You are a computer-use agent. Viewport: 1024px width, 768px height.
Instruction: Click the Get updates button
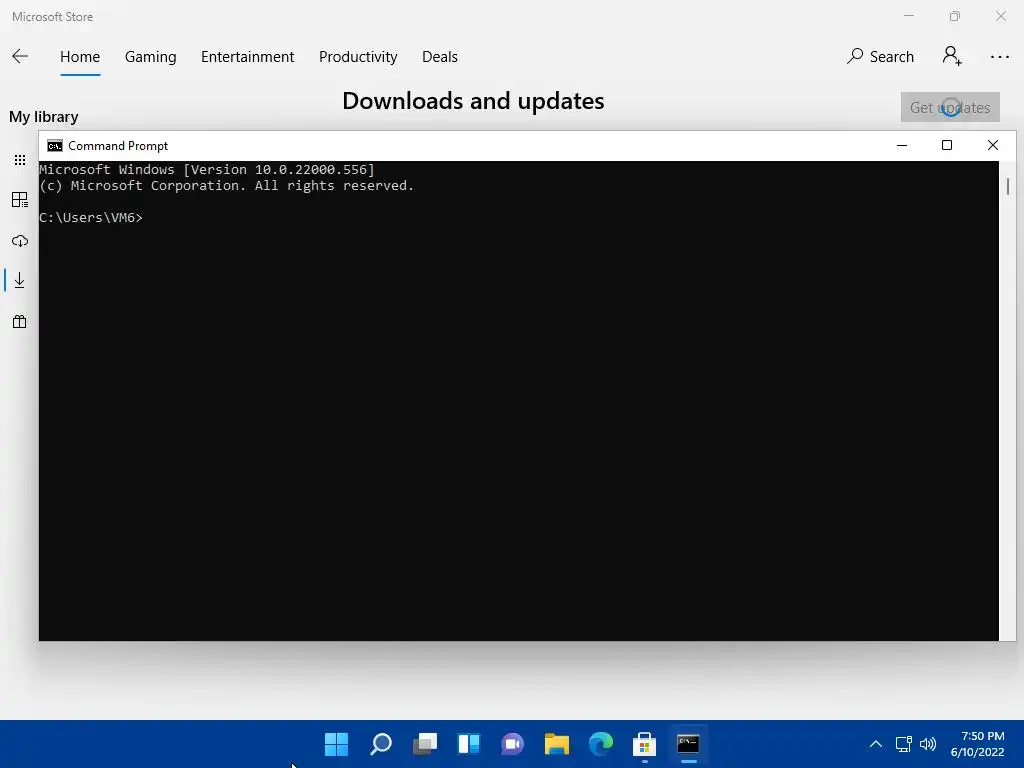click(950, 107)
